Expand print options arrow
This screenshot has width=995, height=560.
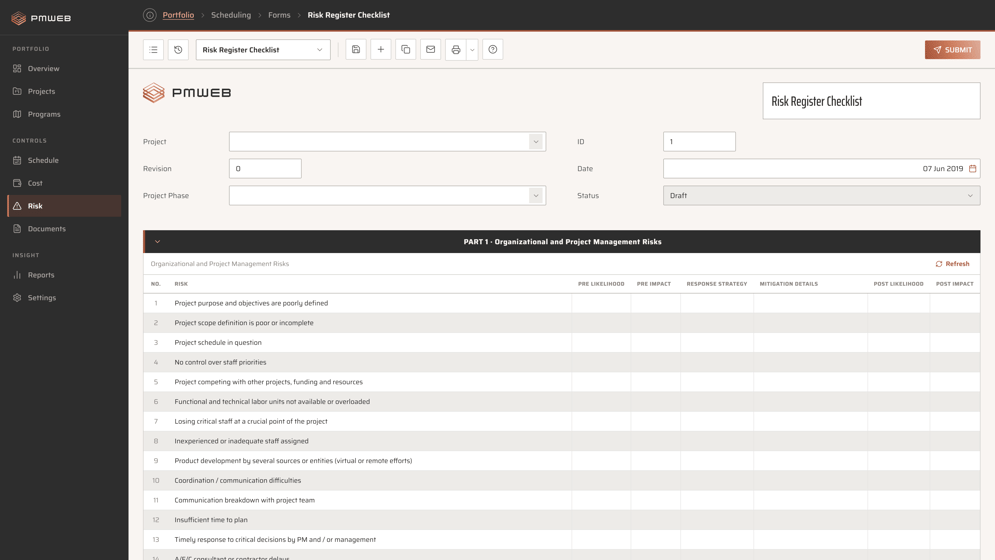pyautogui.click(x=472, y=50)
